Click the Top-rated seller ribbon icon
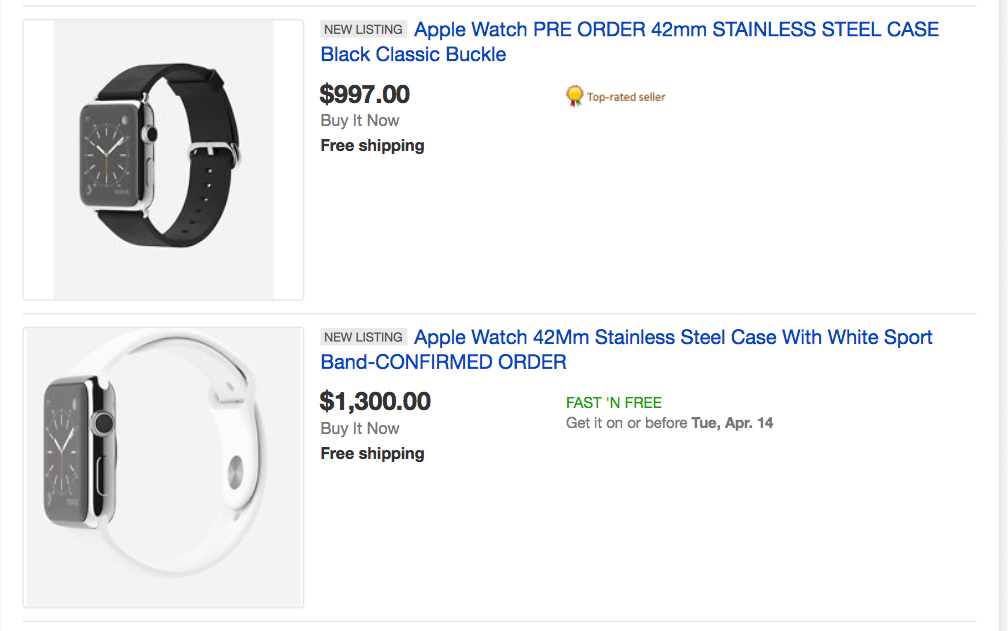This screenshot has width=1008, height=631. [574, 96]
